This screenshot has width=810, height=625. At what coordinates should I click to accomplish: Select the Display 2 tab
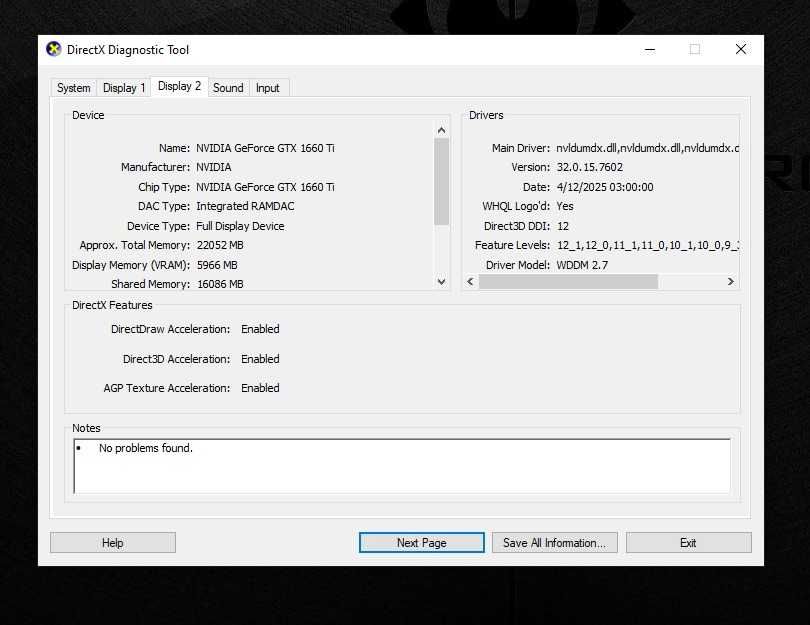pos(179,86)
